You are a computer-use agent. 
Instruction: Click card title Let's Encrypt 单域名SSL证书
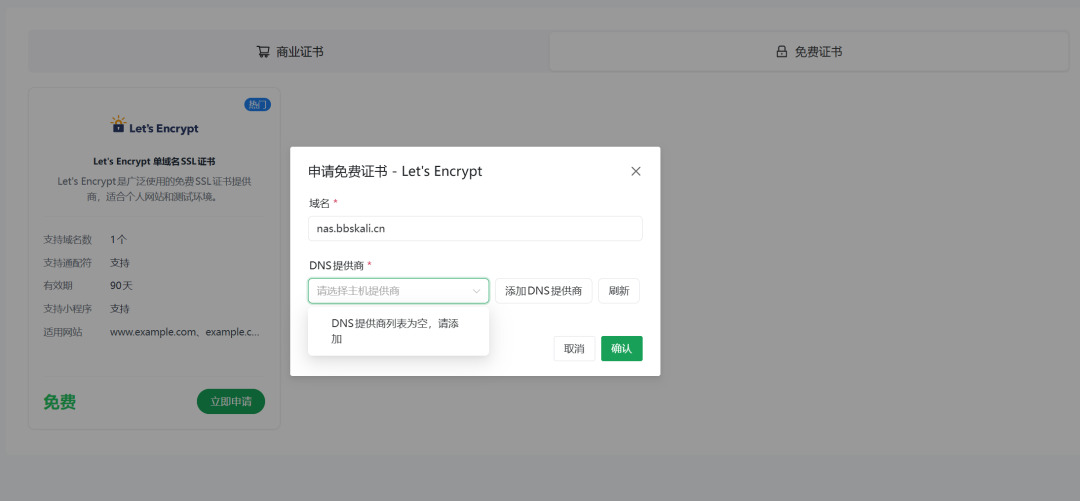click(x=154, y=161)
